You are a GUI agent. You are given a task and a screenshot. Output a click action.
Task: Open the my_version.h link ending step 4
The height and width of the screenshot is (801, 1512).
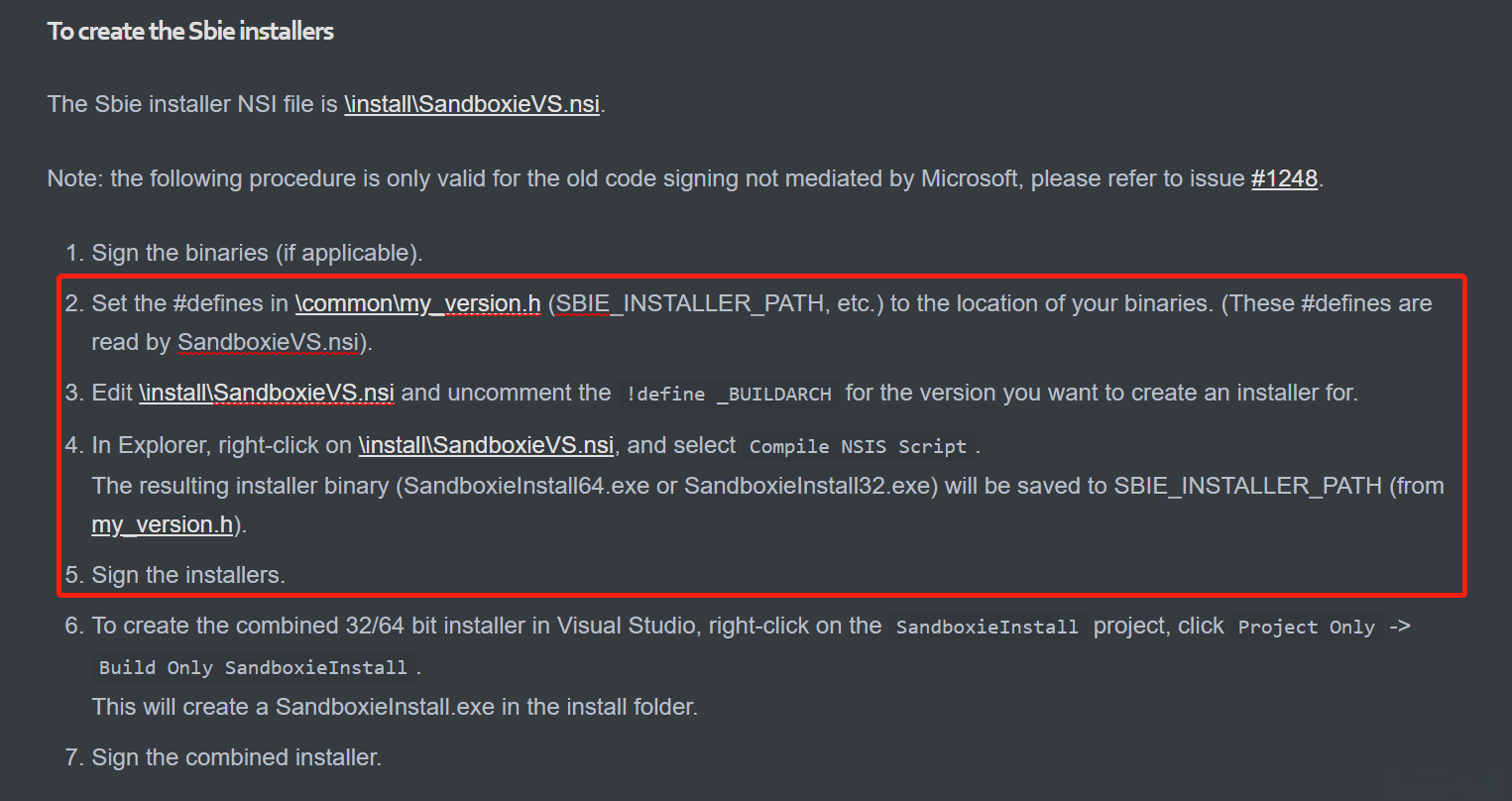[163, 524]
